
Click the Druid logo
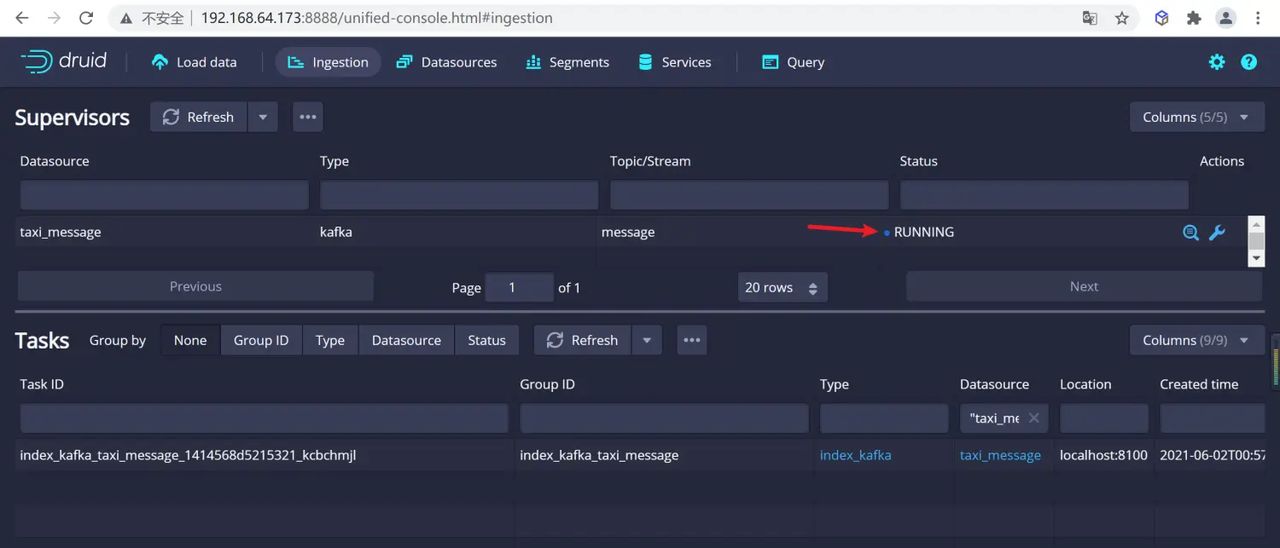click(x=64, y=61)
